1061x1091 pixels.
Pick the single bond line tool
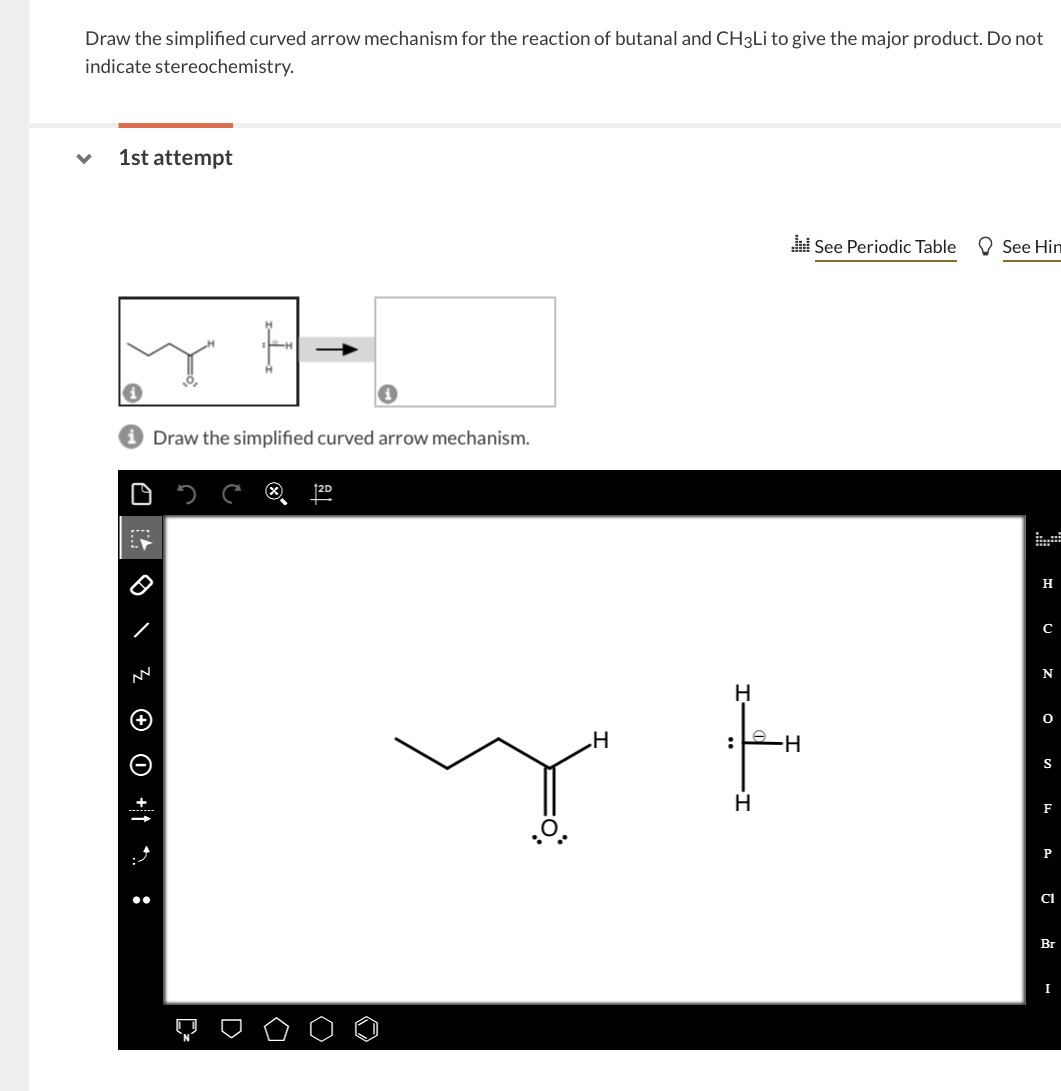(x=141, y=630)
